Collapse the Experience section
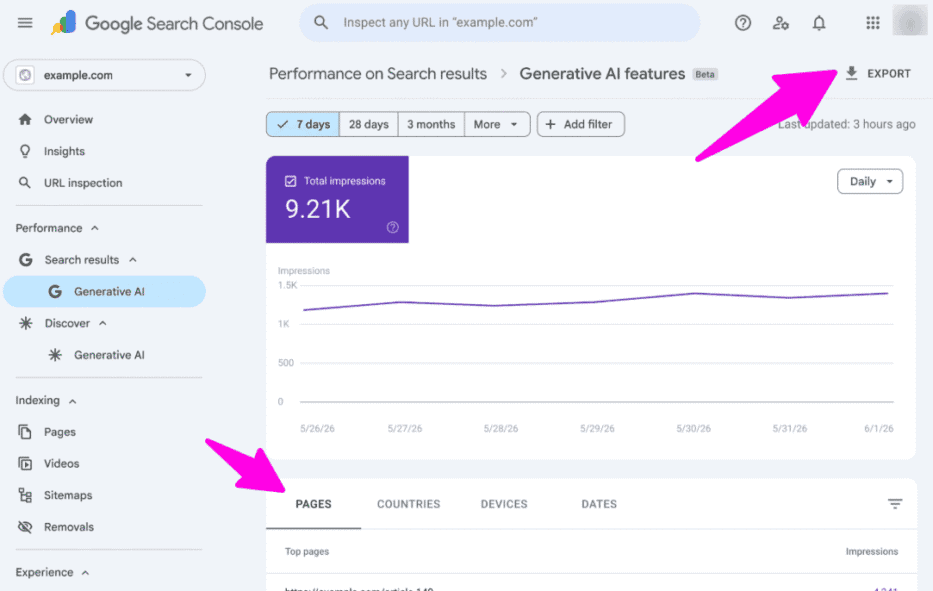933x591 pixels. click(x=85, y=573)
